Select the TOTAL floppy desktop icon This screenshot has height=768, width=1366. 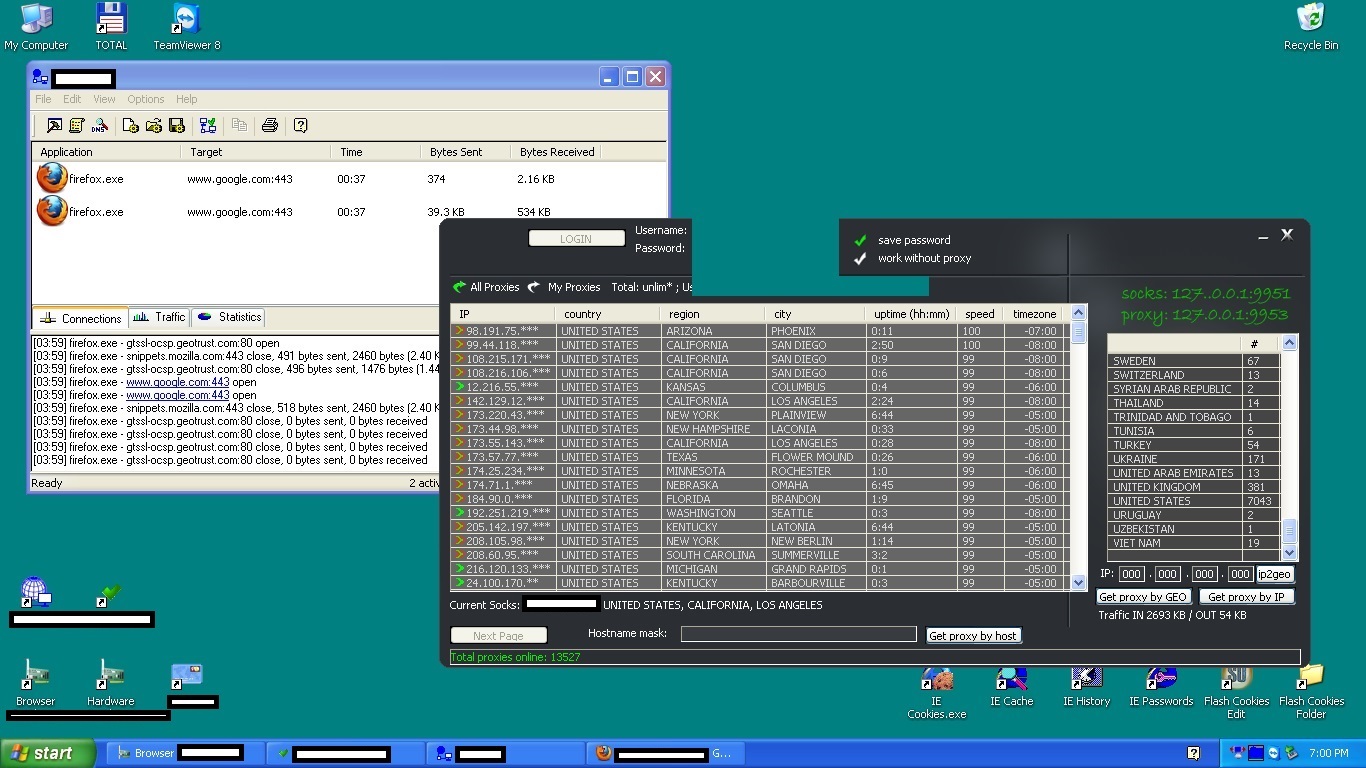point(111,27)
